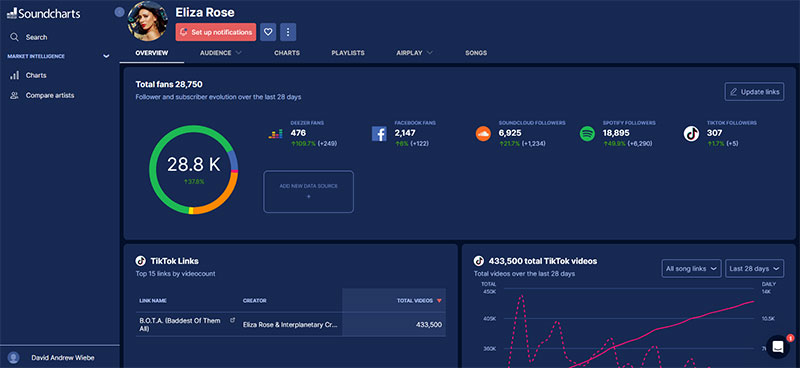Favorite the artist with heart icon

coord(268,32)
